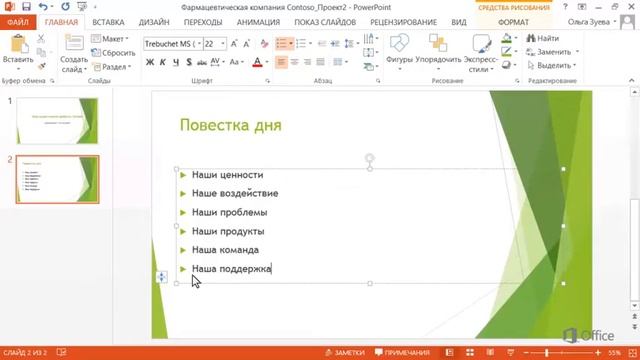The width and height of the screenshot is (640, 360).
Task: Switch to the ВСТАВКА tab
Action: (x=108, y=22)
